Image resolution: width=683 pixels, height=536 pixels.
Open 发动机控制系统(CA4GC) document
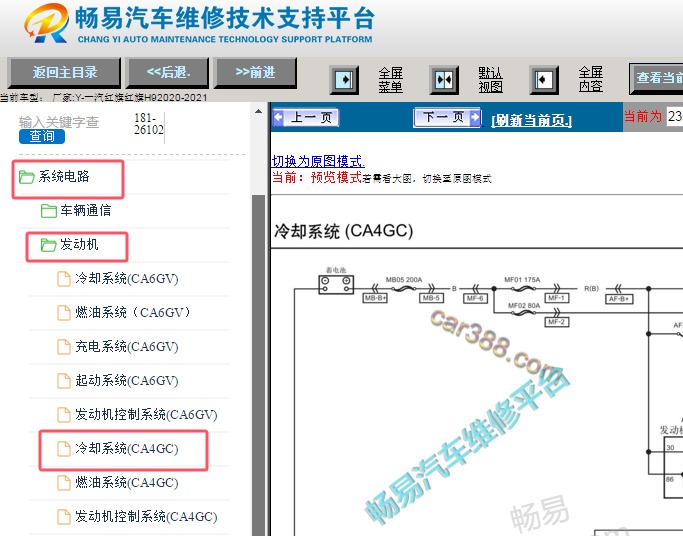(x=146, y=516)
